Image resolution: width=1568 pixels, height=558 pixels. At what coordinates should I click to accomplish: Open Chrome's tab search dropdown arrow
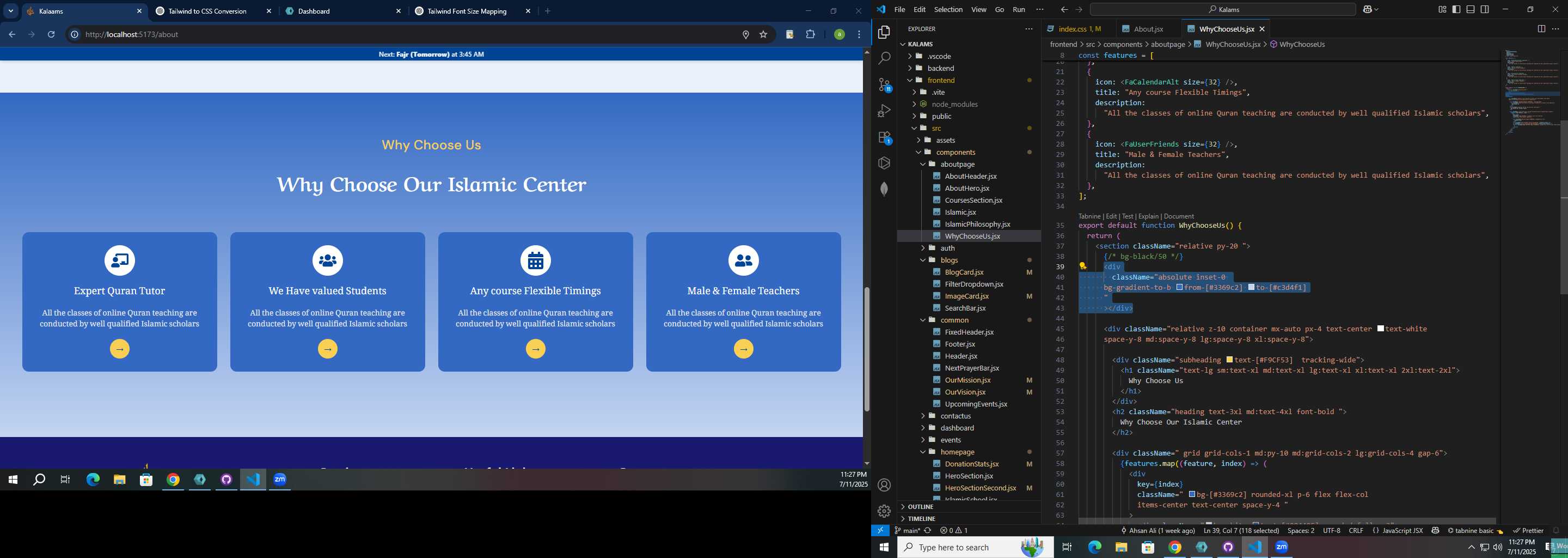pos(10,11)
